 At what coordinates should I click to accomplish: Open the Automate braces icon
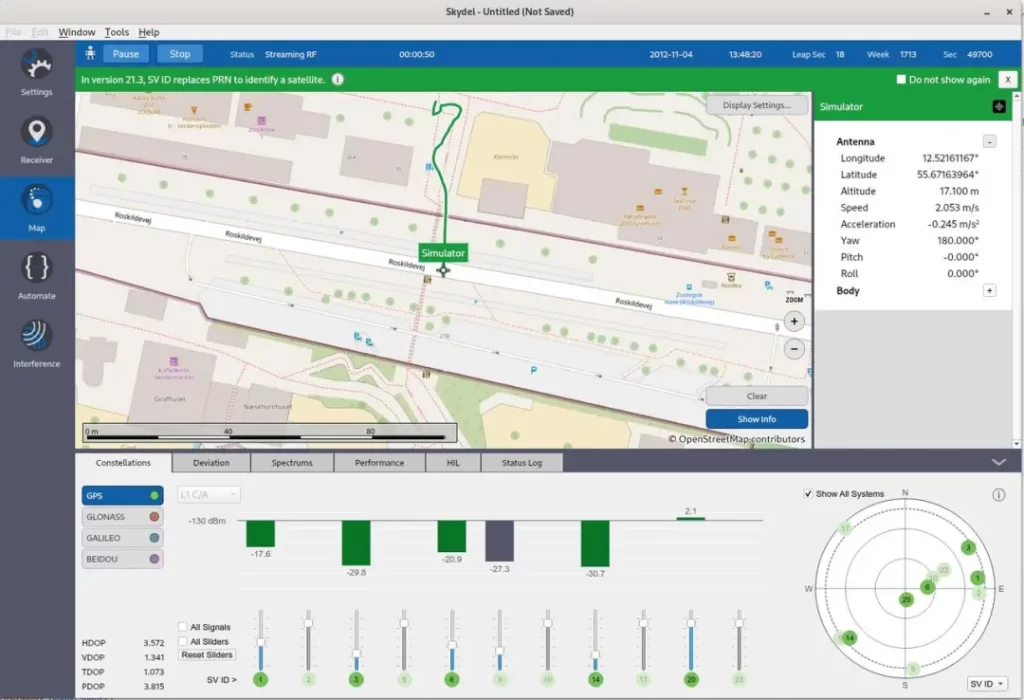coord(37,276)
